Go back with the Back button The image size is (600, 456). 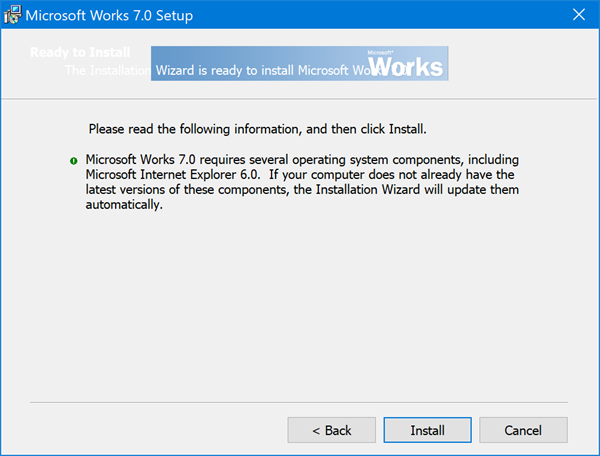click(331, 430)
